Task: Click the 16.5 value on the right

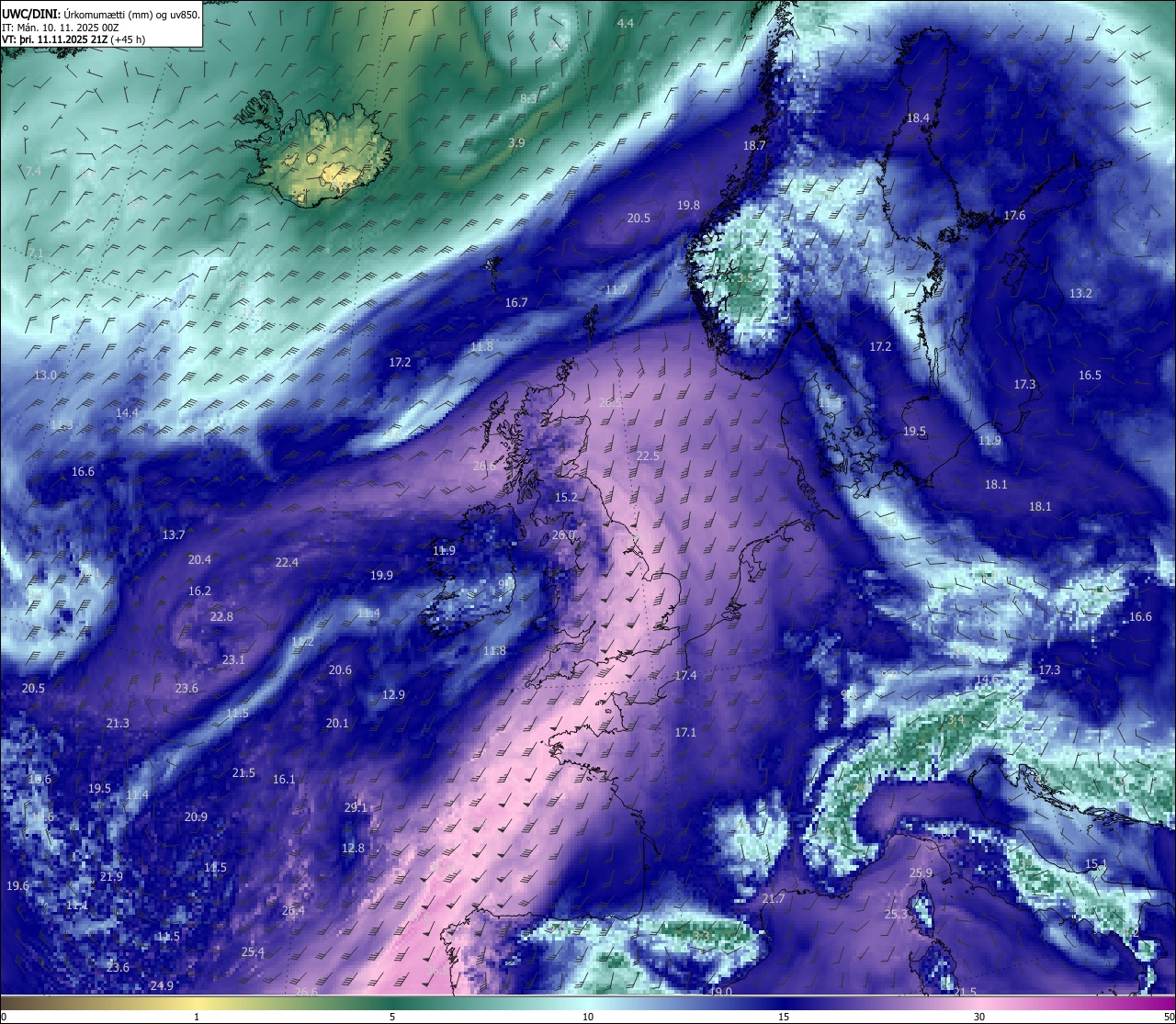Action: tap(1090, 375)
